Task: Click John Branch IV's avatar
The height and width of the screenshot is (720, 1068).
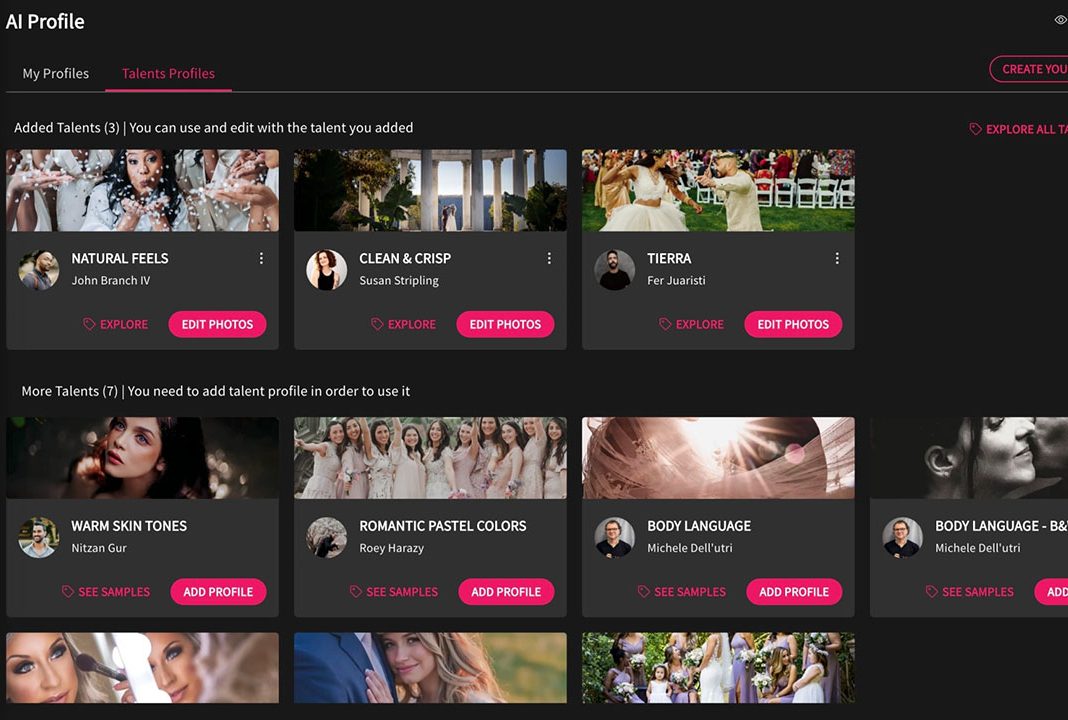Action: click(39, 270)
